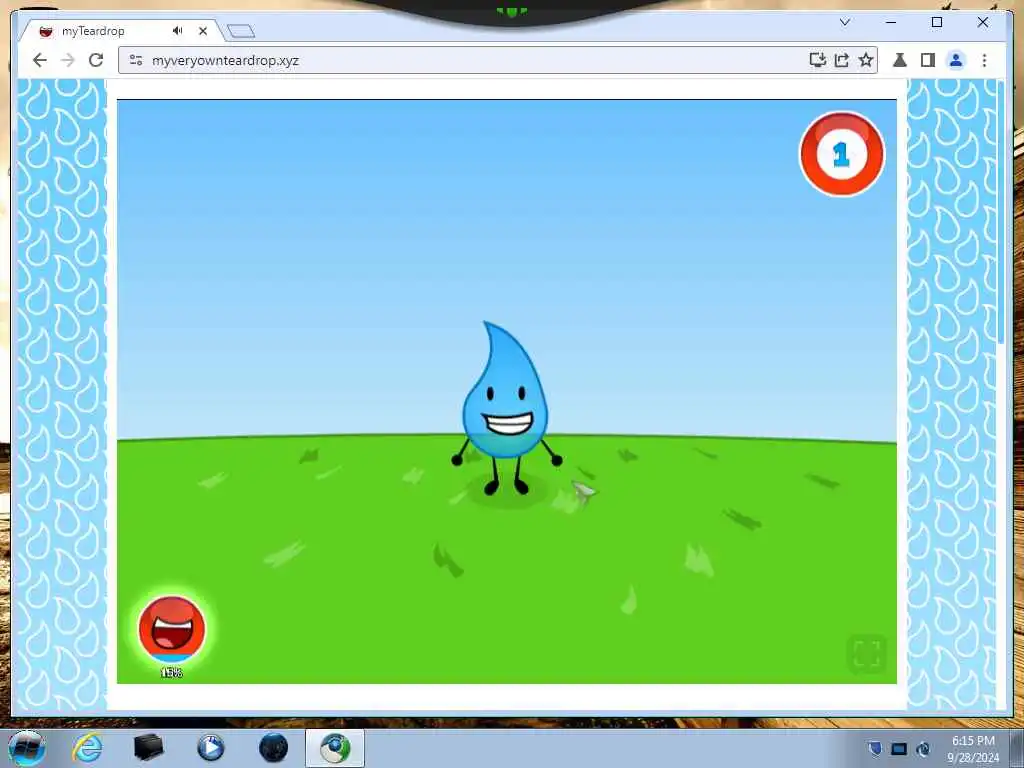The image size is (1024, 768).
Task: Minimize the browser window
Action: [891, 22]
